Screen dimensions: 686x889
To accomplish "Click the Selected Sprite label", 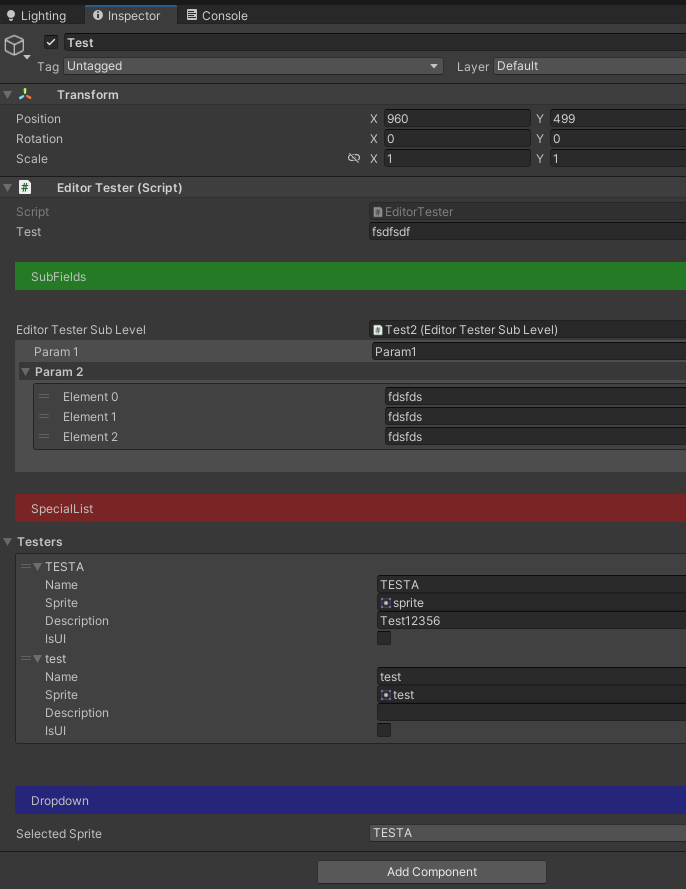I will click(x=59, y=833).
